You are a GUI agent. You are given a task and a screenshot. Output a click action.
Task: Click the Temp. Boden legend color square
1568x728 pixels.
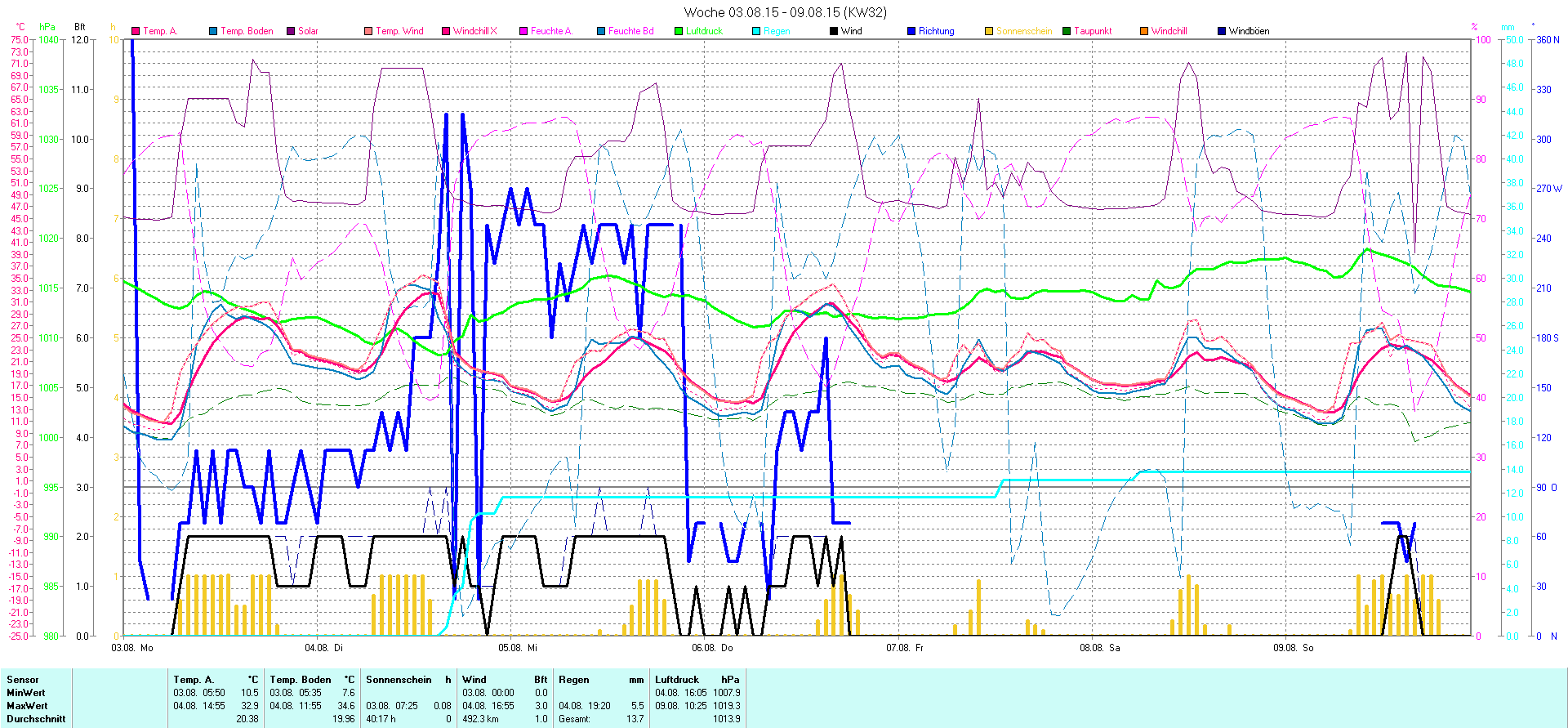(x=213, y=31)
